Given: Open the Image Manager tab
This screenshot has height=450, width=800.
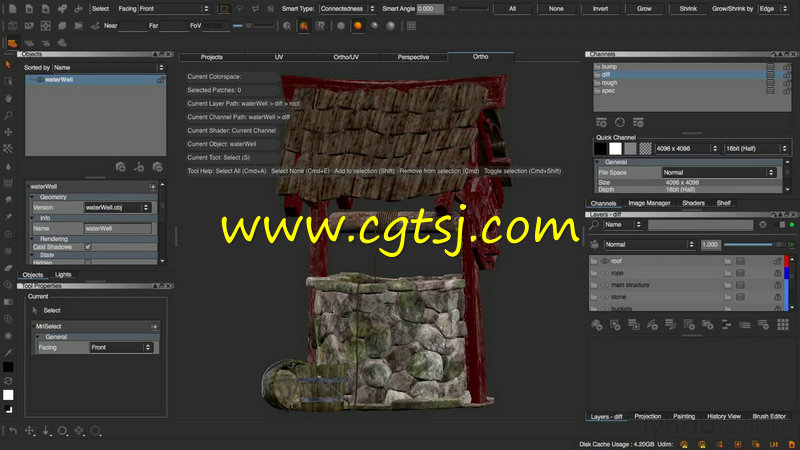Looking at the screenshot, I should (649, 203).
